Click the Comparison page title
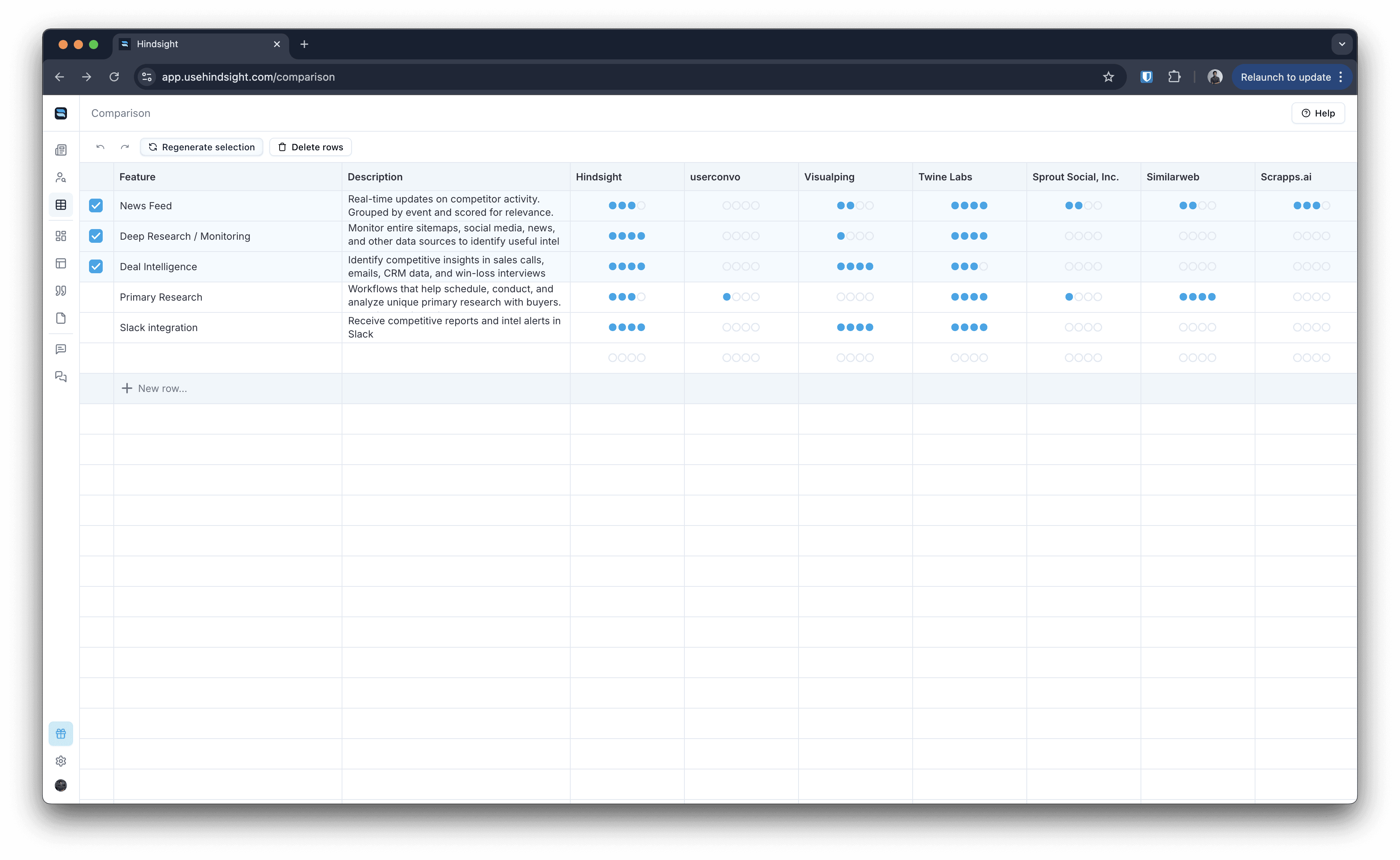 [x=121, y=113]
